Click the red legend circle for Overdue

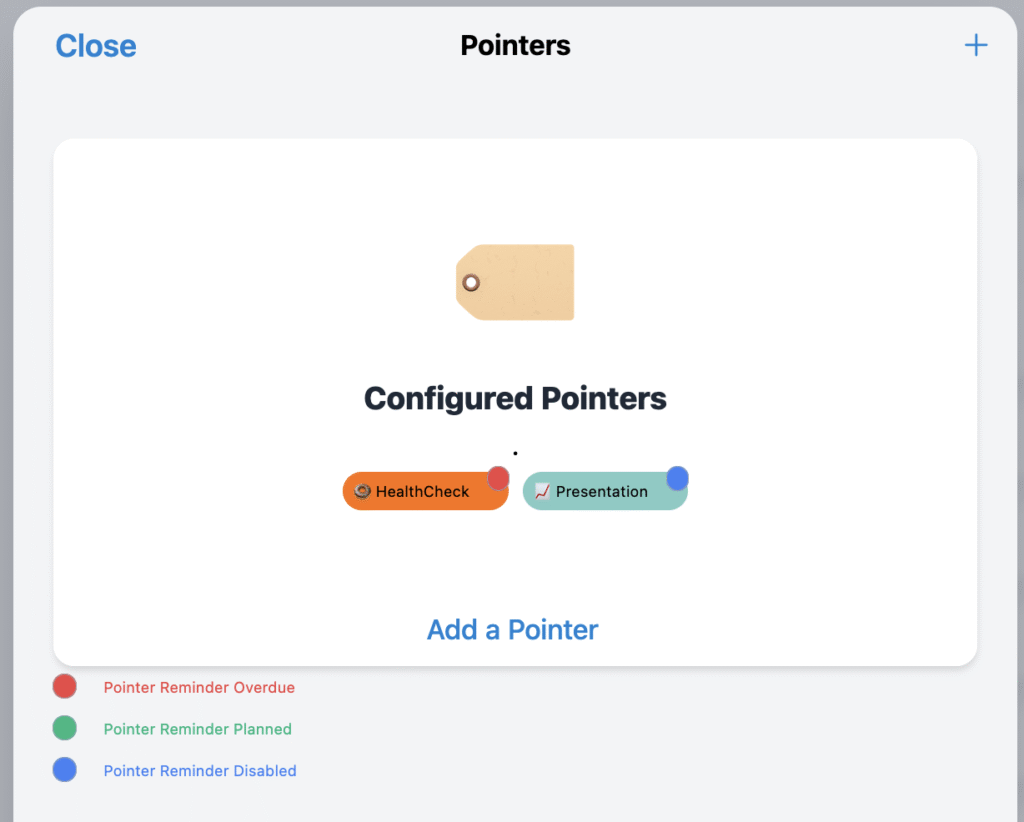[65, 687]
